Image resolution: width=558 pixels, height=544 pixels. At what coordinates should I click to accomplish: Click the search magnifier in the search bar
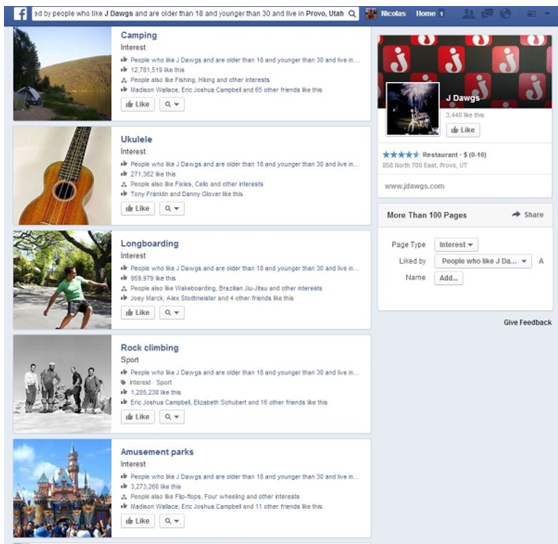(x=352, y=14)
